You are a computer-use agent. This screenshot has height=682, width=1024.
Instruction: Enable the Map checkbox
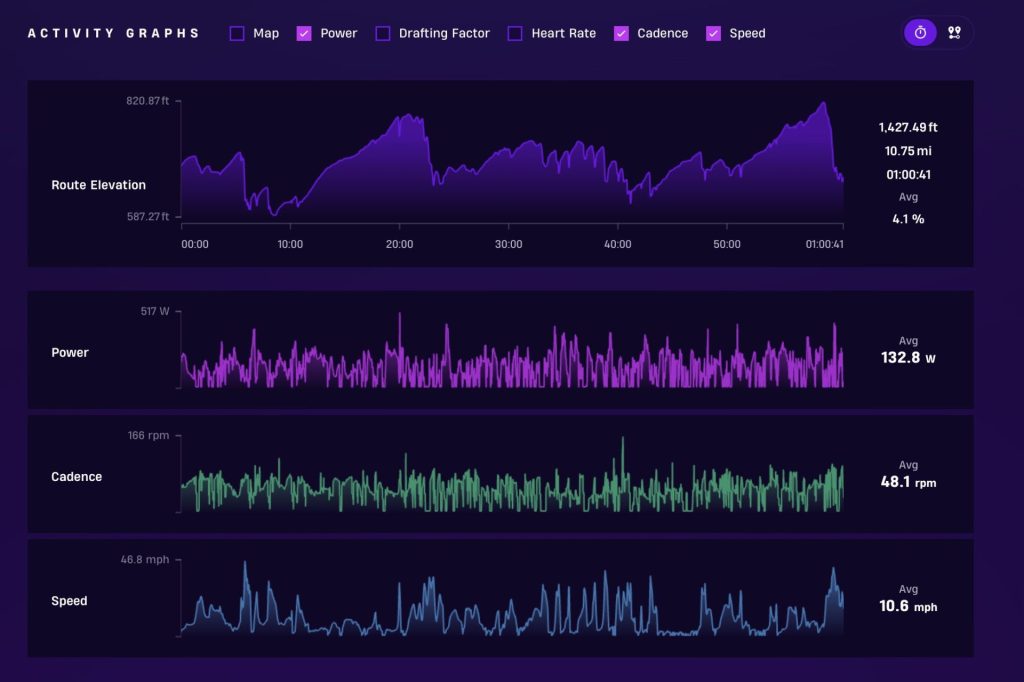(x=237, y=33)
